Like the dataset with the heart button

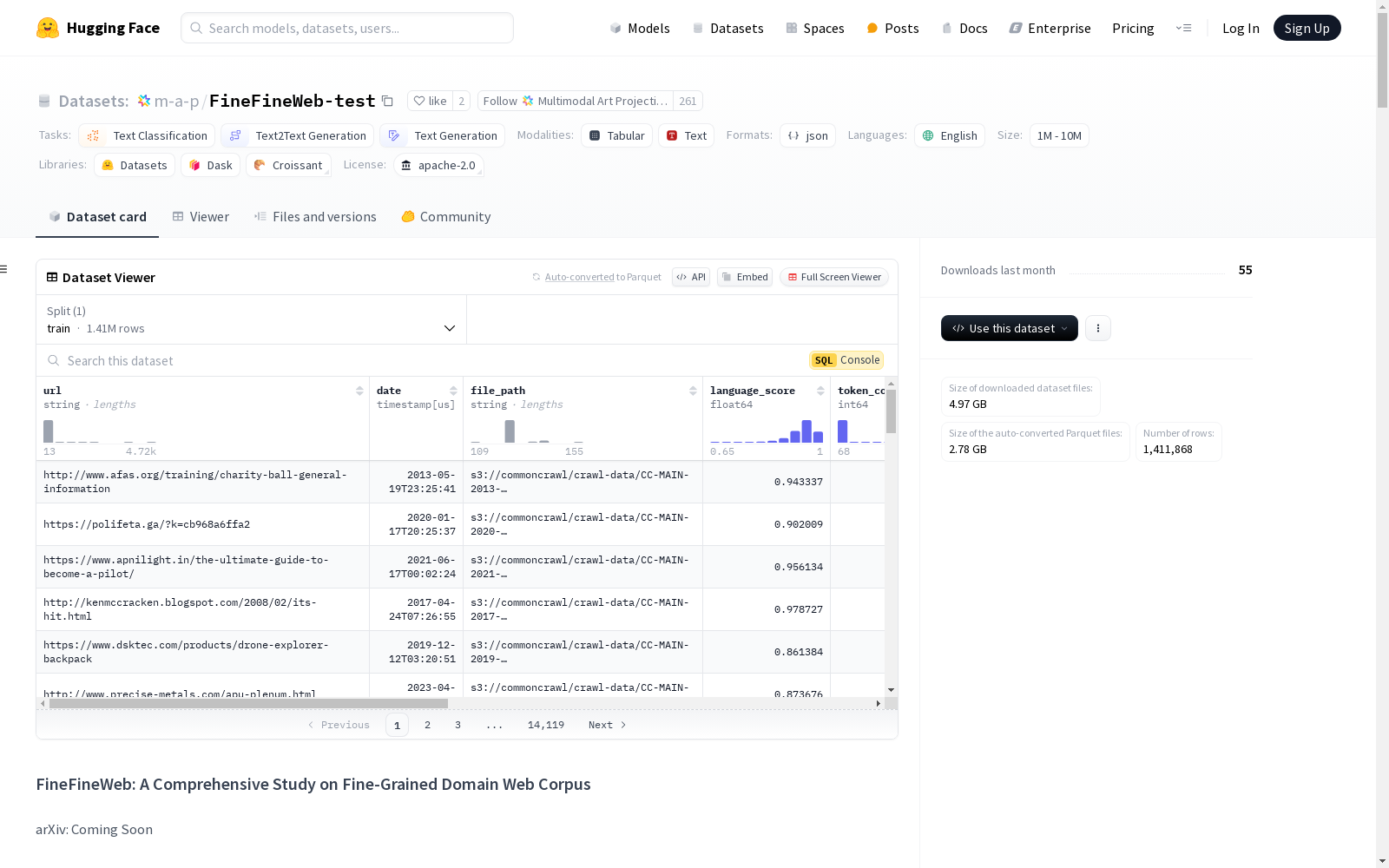430,101
